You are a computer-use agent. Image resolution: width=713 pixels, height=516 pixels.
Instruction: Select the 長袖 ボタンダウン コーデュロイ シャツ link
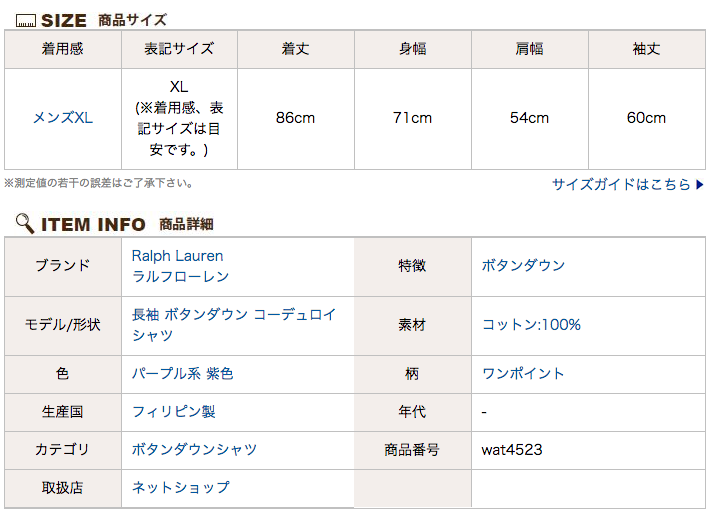tap(234, 325)
